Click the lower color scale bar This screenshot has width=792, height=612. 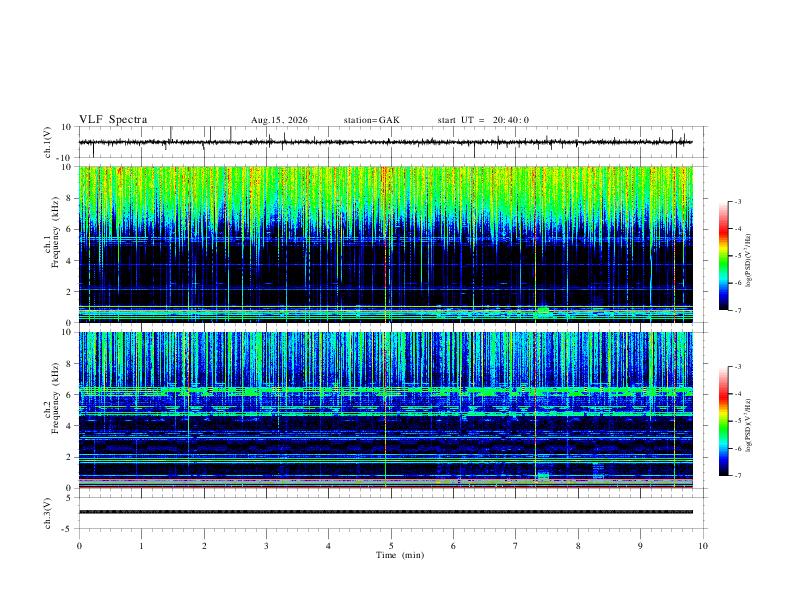tap(723, 421)
